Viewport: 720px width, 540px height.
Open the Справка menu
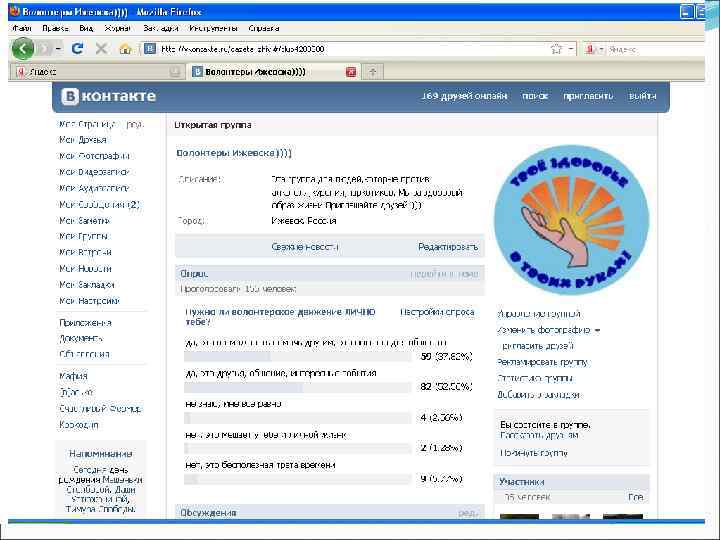tap(264, 28)
